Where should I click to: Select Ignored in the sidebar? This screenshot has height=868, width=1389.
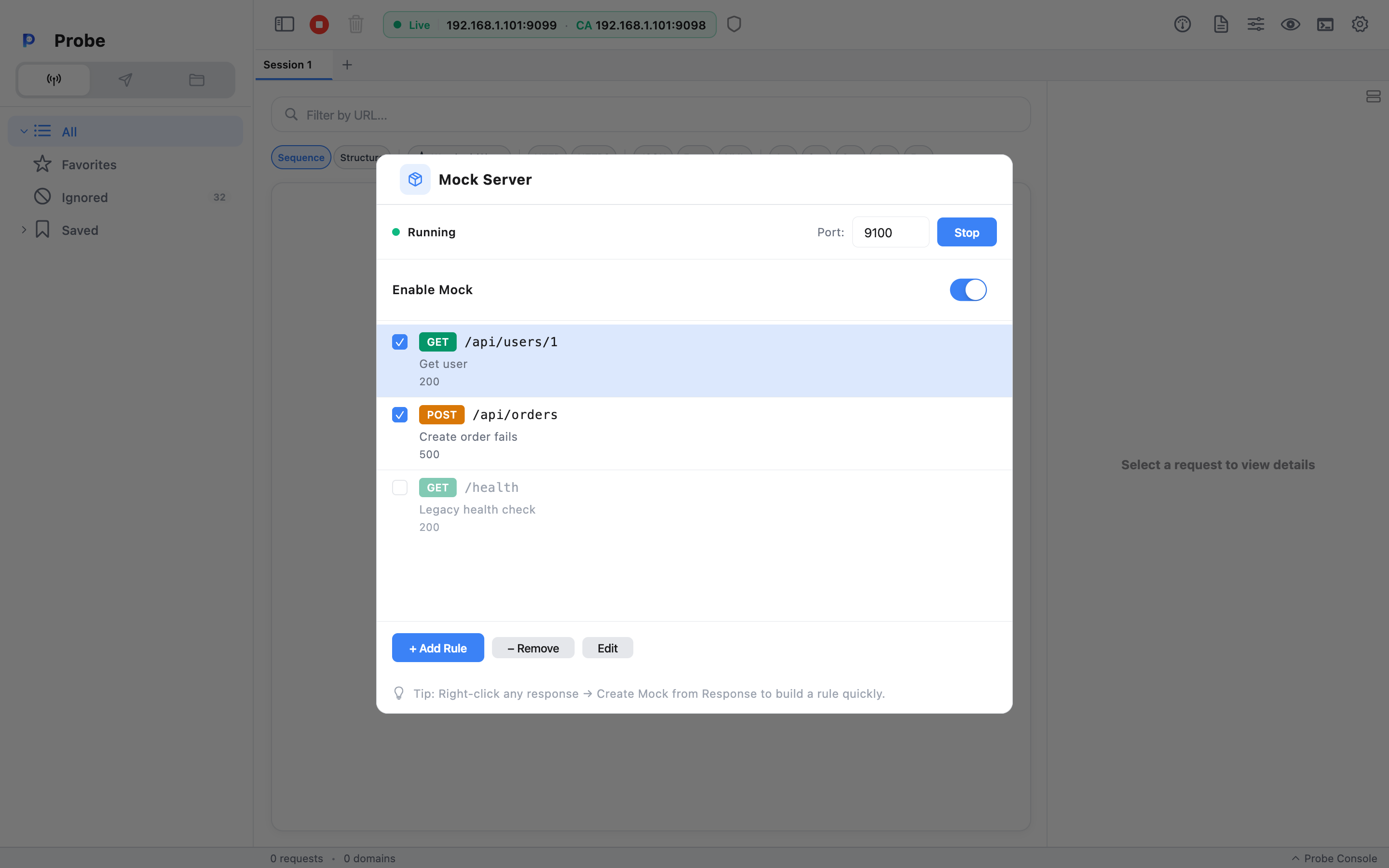coord(125,197)
